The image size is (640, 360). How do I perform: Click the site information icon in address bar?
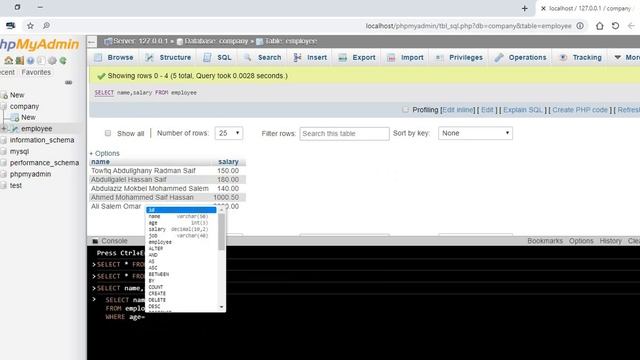(580, 26)
